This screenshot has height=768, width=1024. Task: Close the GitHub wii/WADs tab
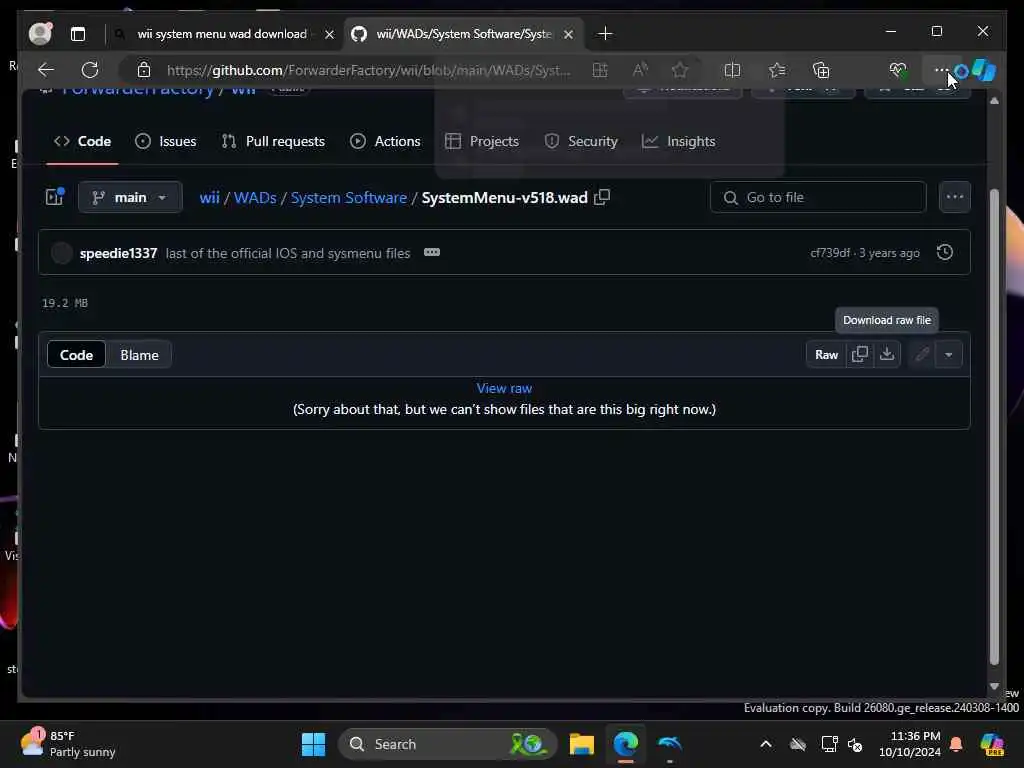[568, 34]
